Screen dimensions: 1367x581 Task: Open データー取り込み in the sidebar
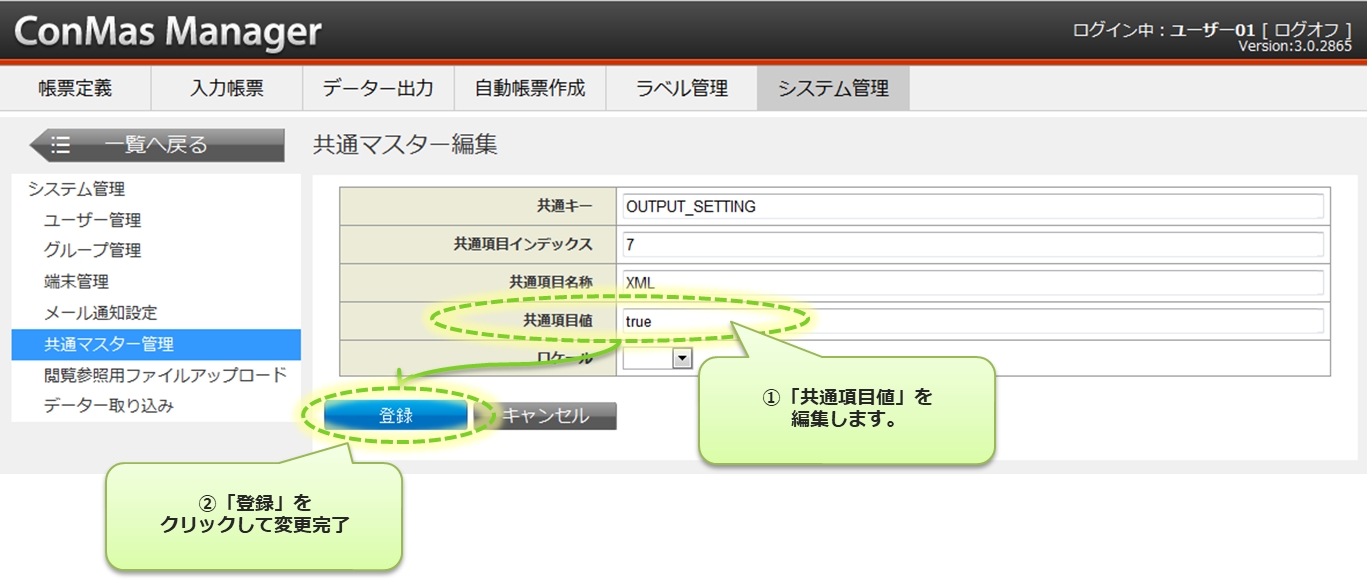coord(109,406)
